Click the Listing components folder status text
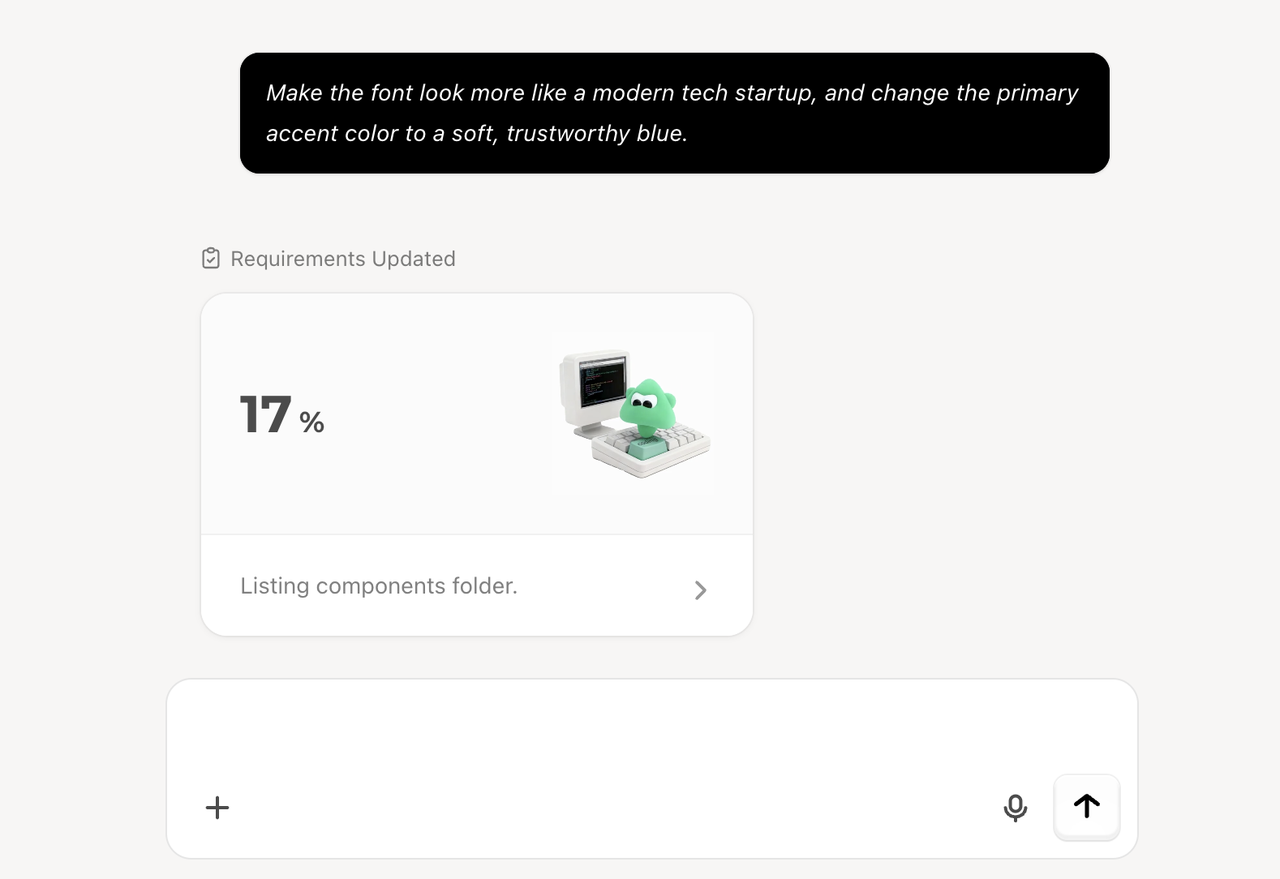1280x879 pixels. pyautogui.click(x=379, y=586)
